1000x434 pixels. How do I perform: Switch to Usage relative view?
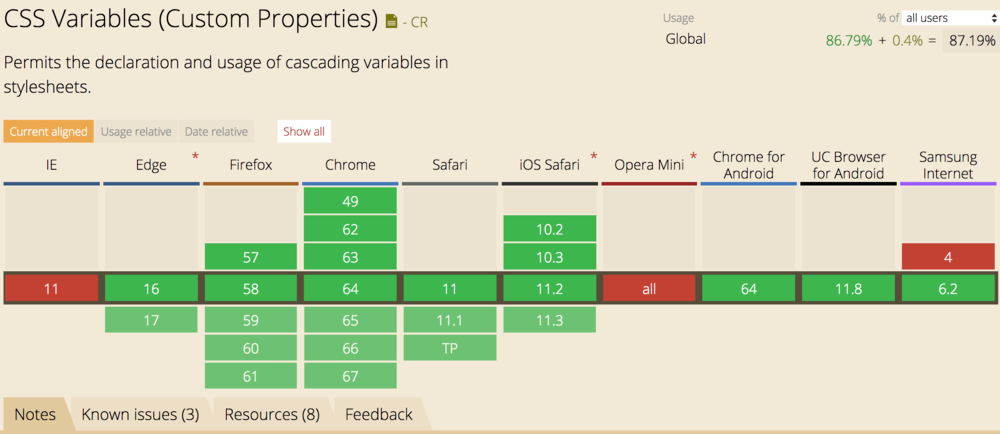tap(136, 132)
